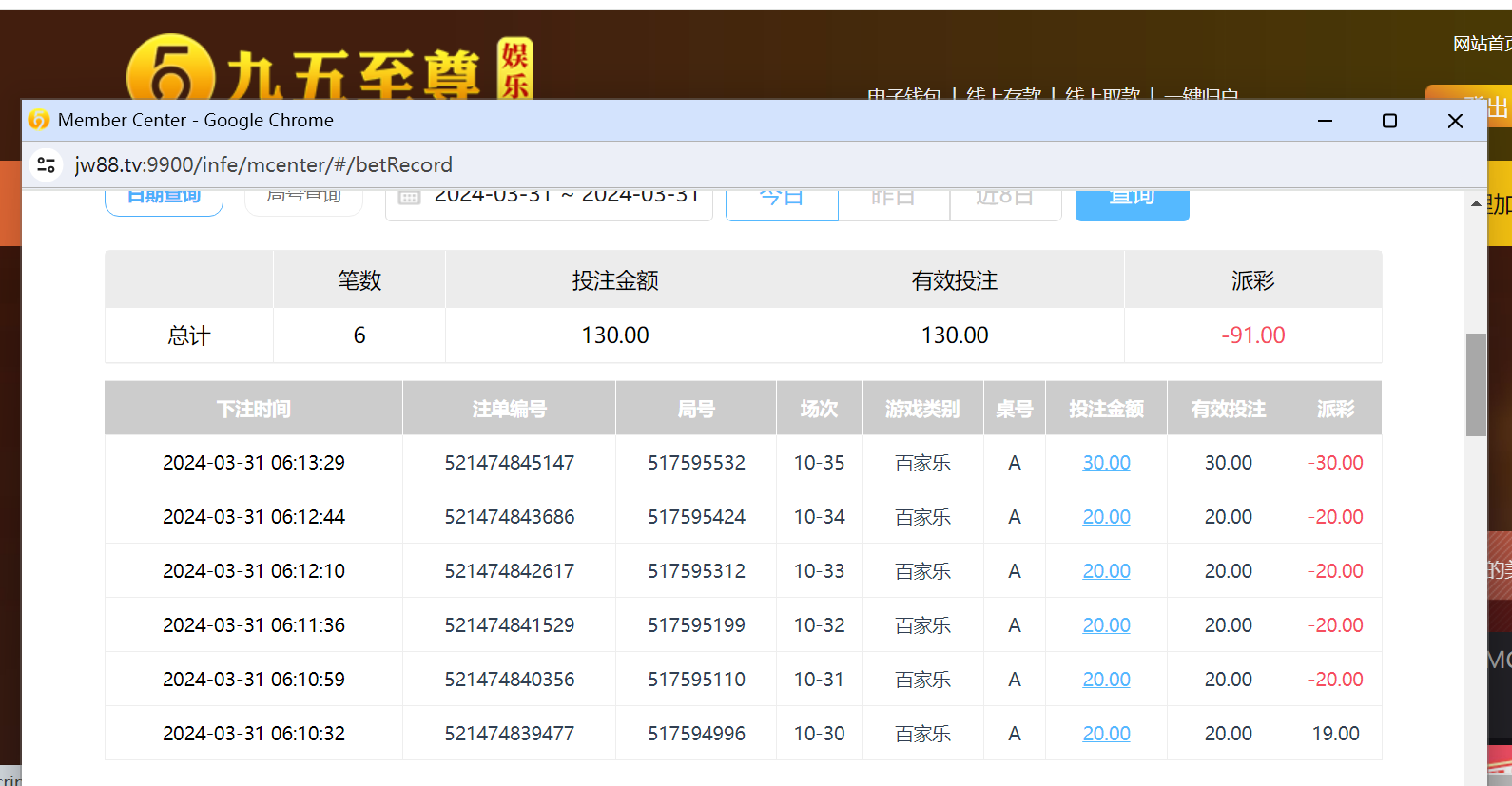The height and width of the screenshot is (786, 1512).
Task: Switch to 日期查询 search mode
Action: pyautogui.click(x=164, y=200)
